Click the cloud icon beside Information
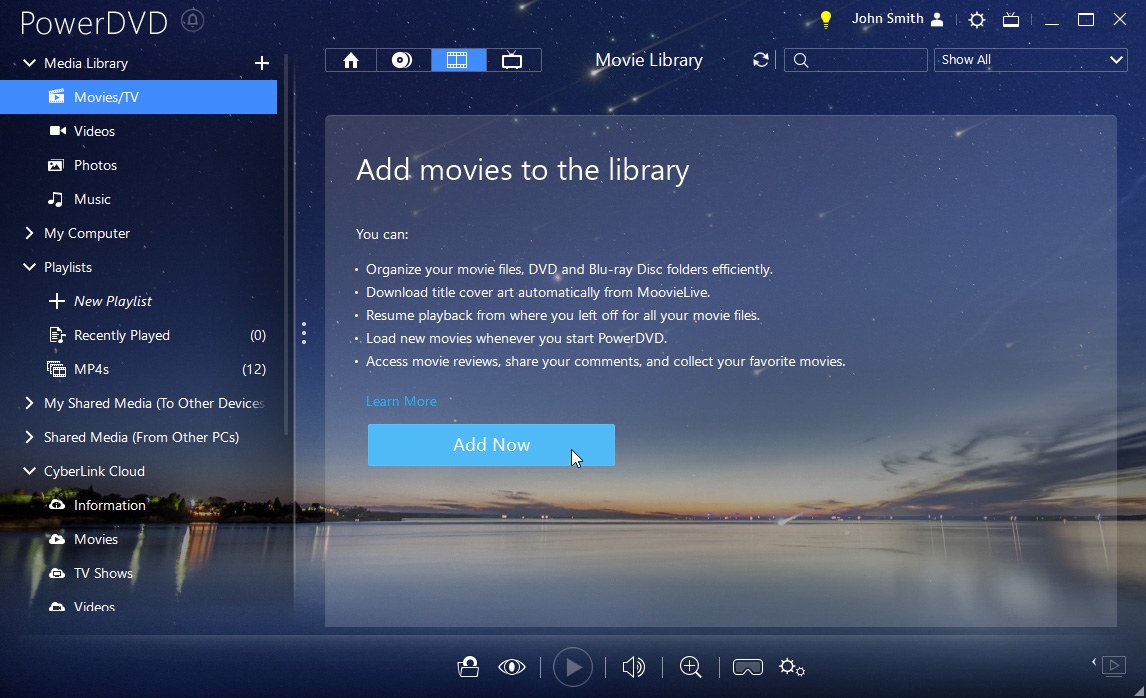 56,505
